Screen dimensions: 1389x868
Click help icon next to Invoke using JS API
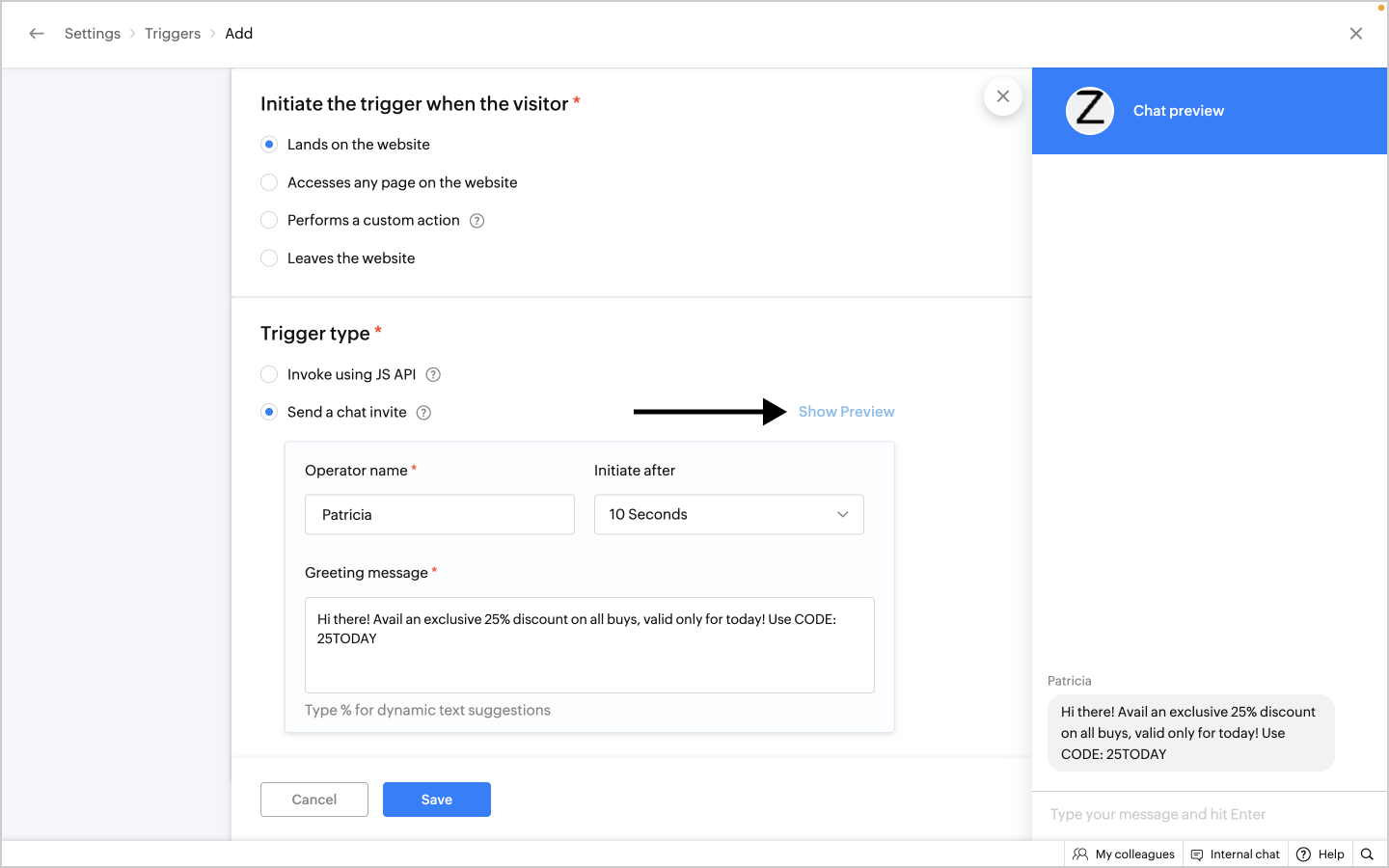click(433, 375)
